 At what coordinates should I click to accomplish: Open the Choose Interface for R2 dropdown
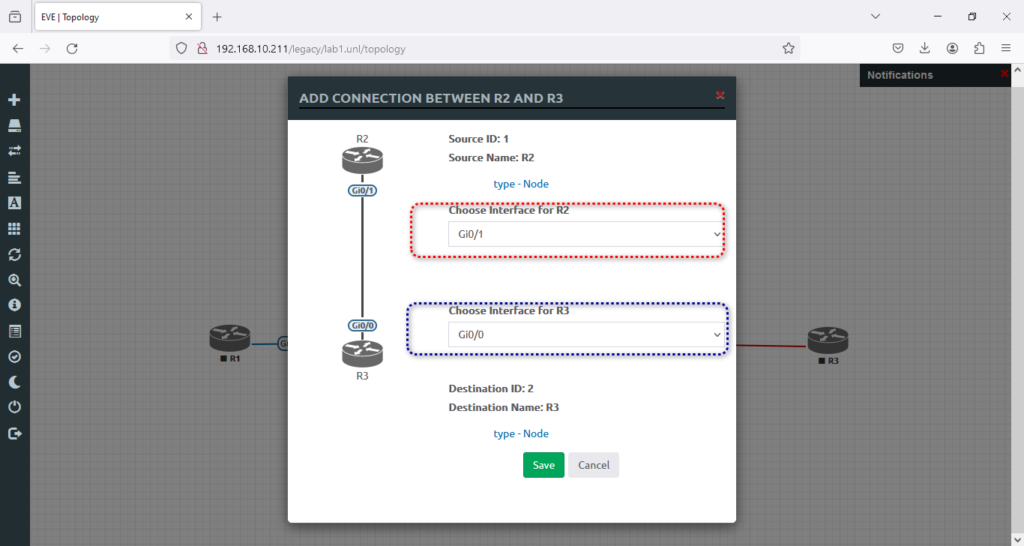tap(586, 234)
